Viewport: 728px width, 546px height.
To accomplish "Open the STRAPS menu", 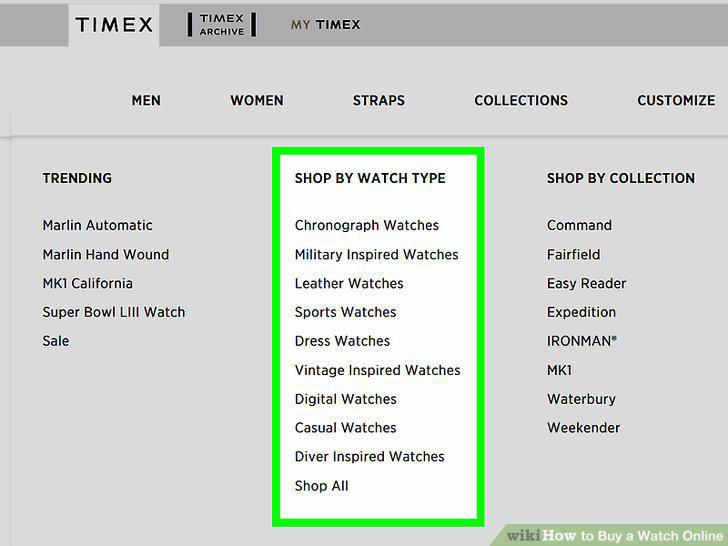I will click(379, 100).
